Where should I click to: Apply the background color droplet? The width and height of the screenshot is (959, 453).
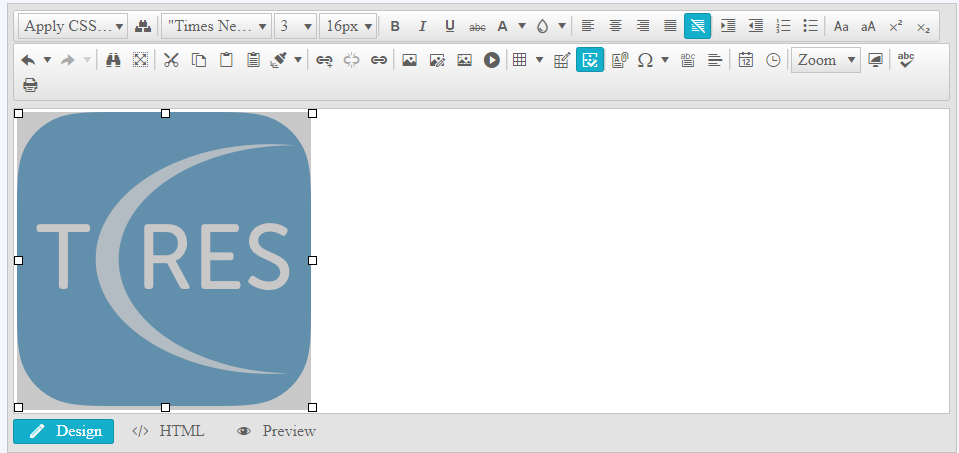pyautogui.click(x=542, y=26)
